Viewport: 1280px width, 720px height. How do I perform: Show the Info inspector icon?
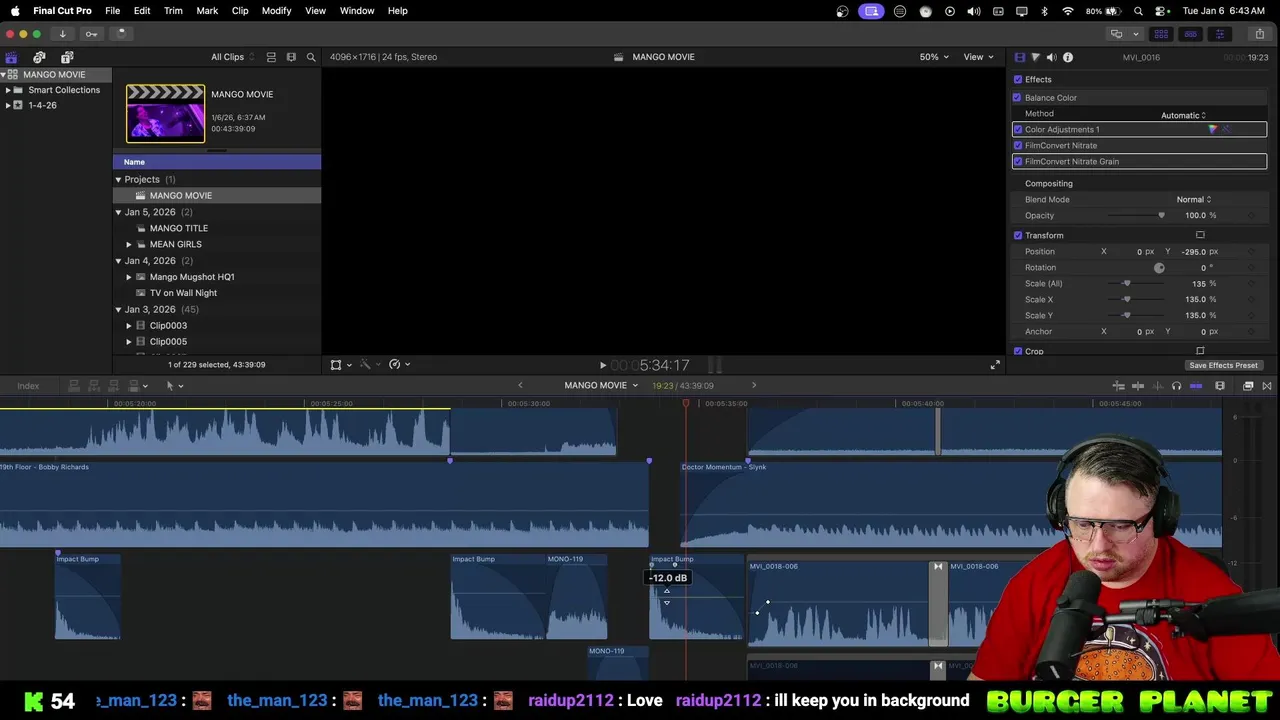click(1068, 57)
